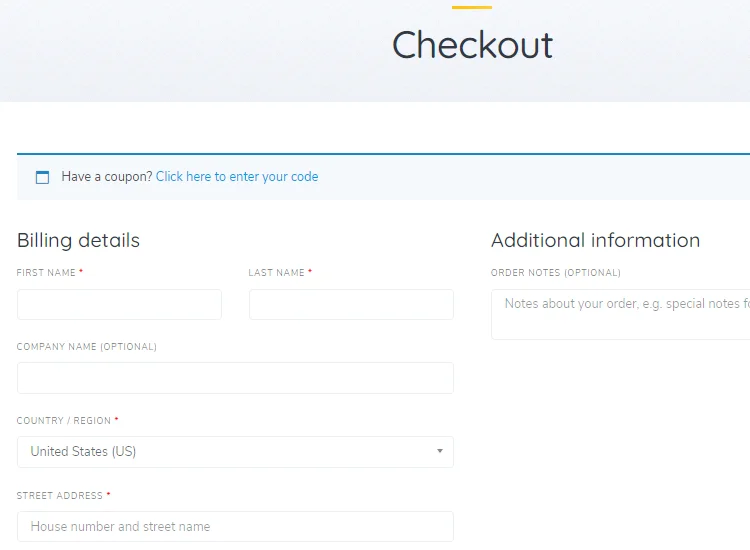The width and height of the screenshot is (750, 550).
Task: Click the LAST NAME field label
Action: [276, 273]
